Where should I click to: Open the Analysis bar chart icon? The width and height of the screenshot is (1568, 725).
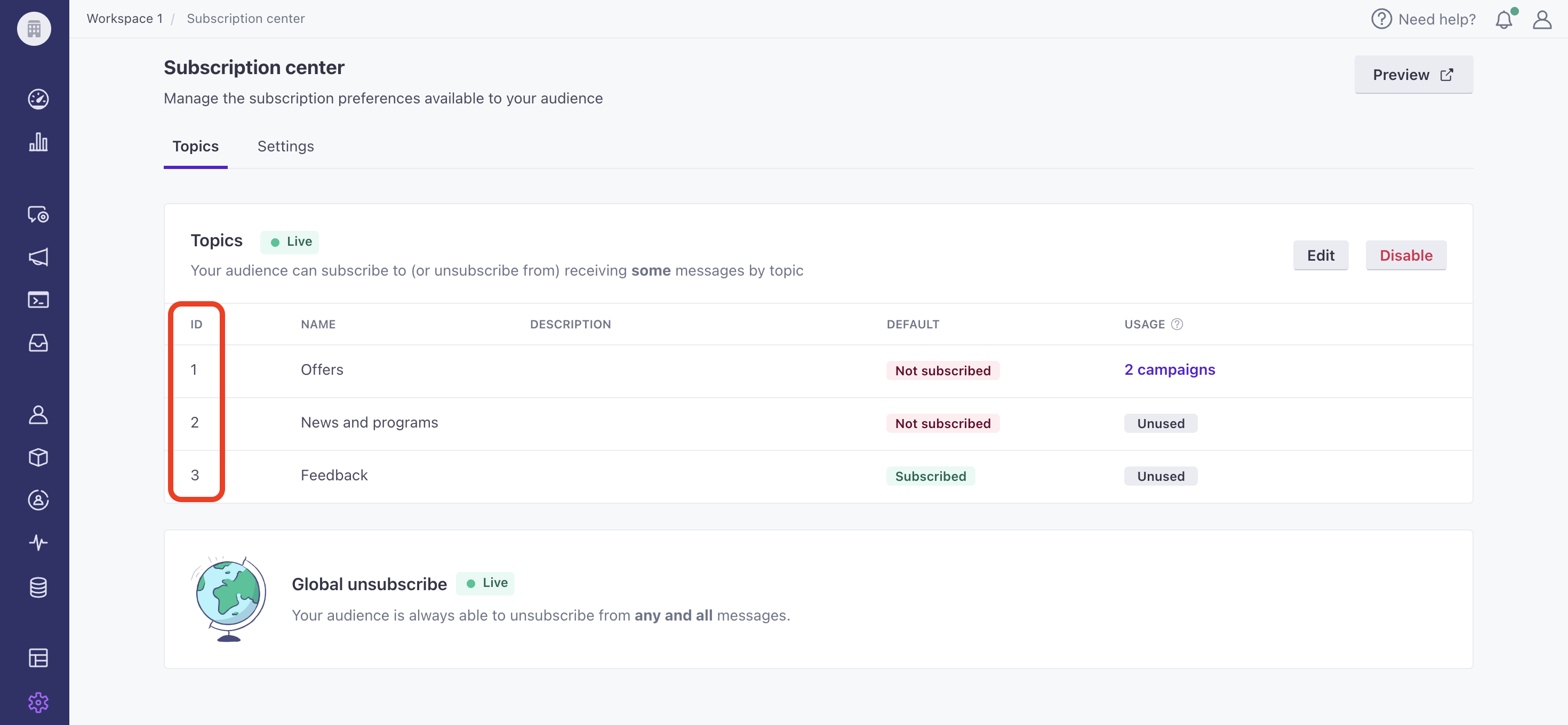point(38,142)
